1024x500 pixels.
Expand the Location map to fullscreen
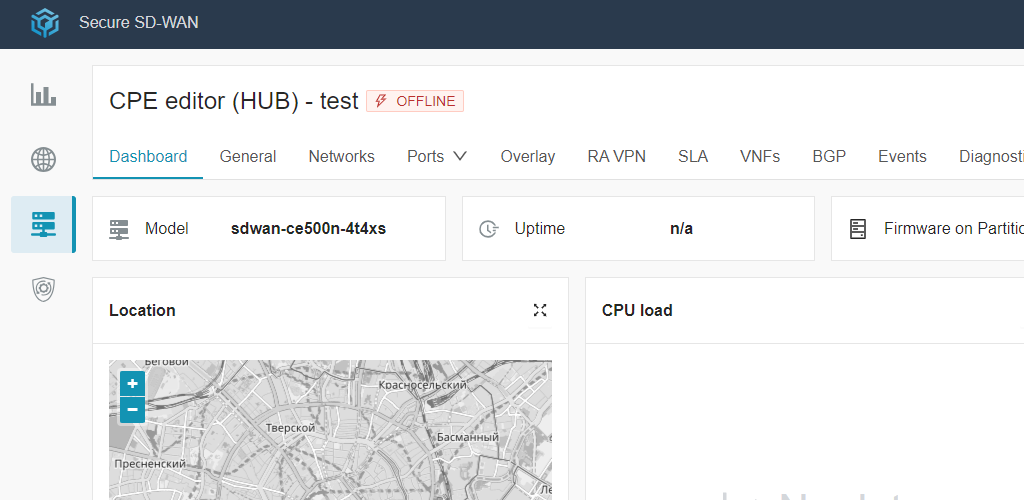click(540, 310)
